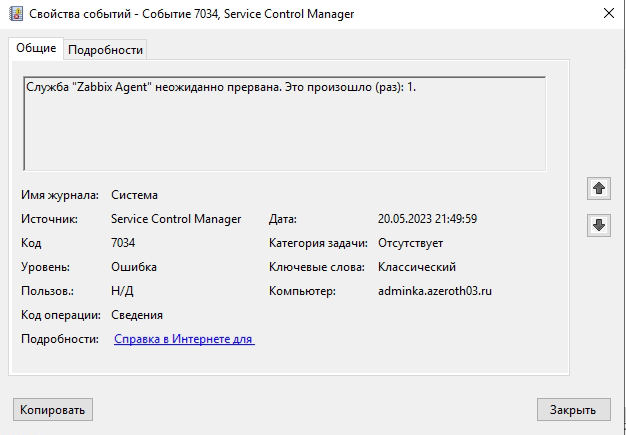Click the level value Ошибка
The width and height of the screenshot is (626, 435).
(134, 267)
